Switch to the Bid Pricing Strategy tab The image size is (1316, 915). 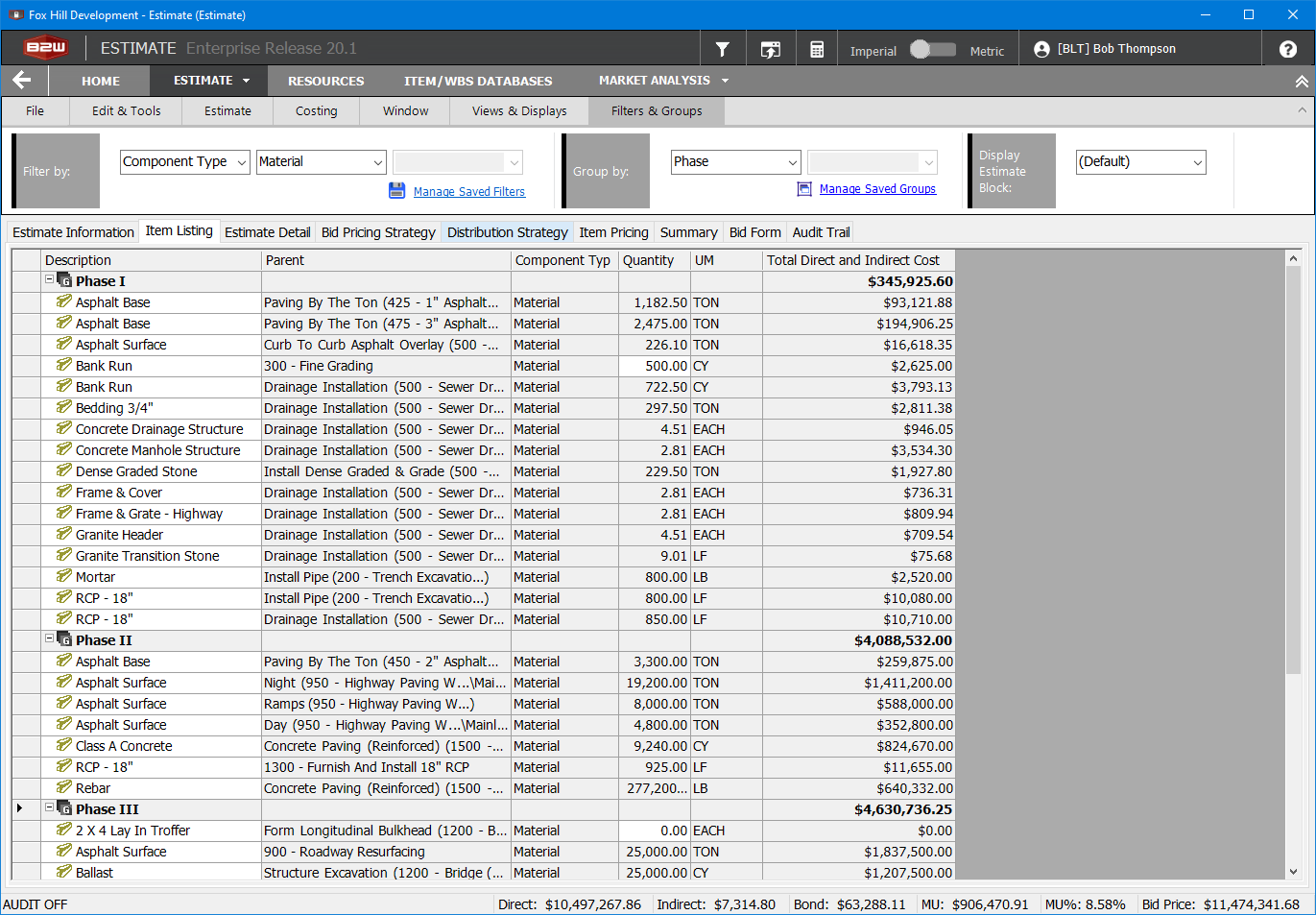(x=378, y=232)
